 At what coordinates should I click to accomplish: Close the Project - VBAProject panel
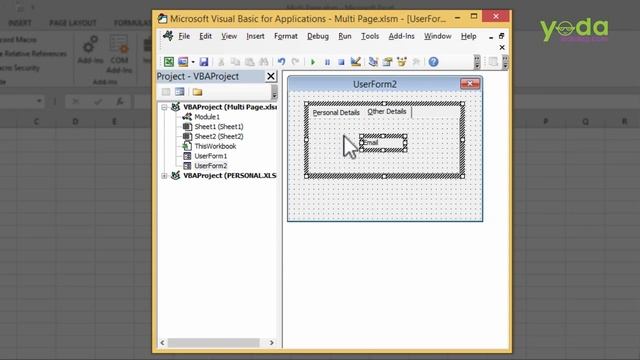271,76
